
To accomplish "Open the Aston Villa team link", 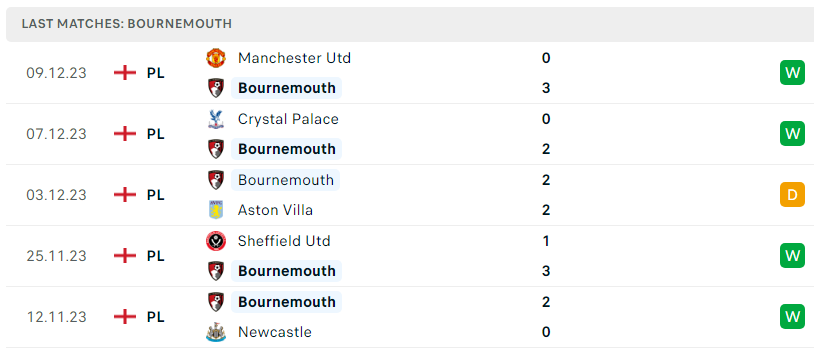I will [x=275, y=210].
